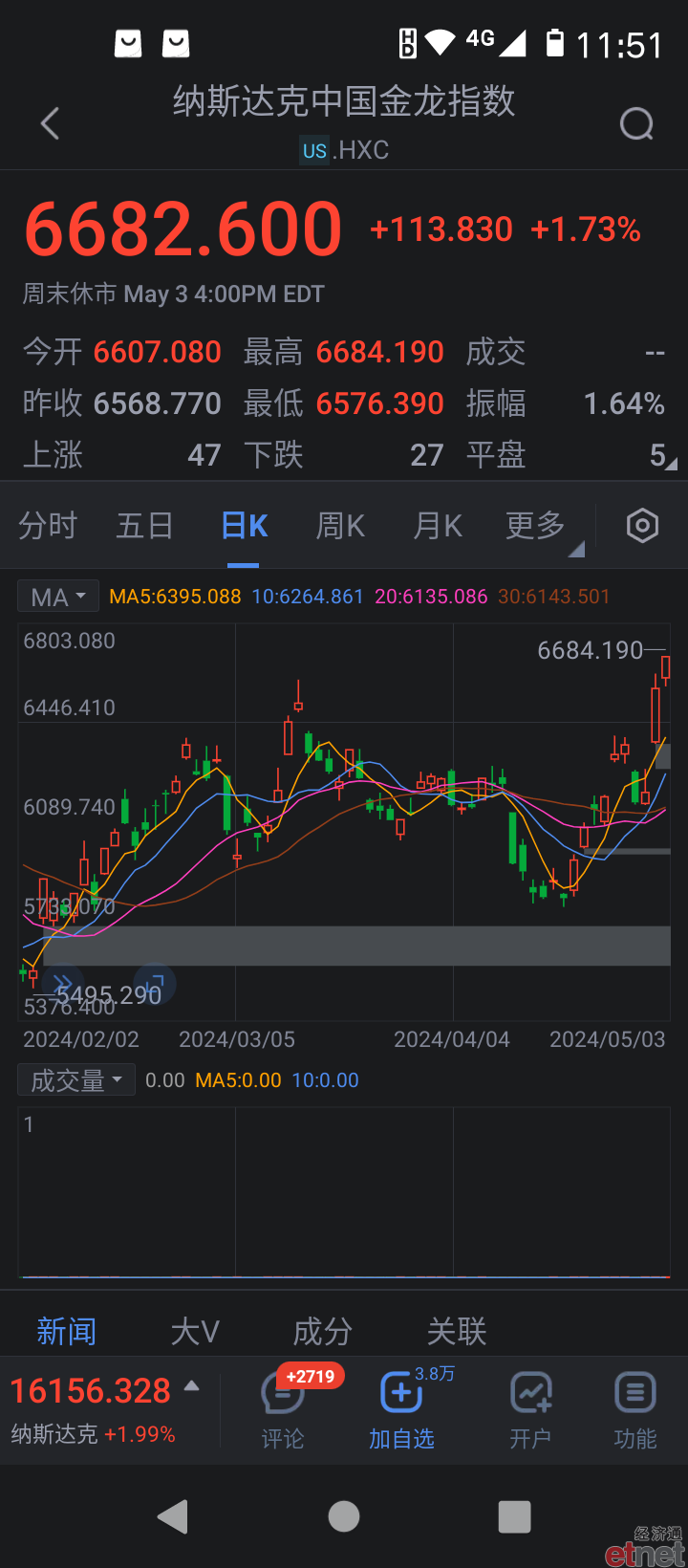The height and width of the screenshot is (1568, 688).
Task: Tap the +113.830 price change value
Action: coord(441,229)
